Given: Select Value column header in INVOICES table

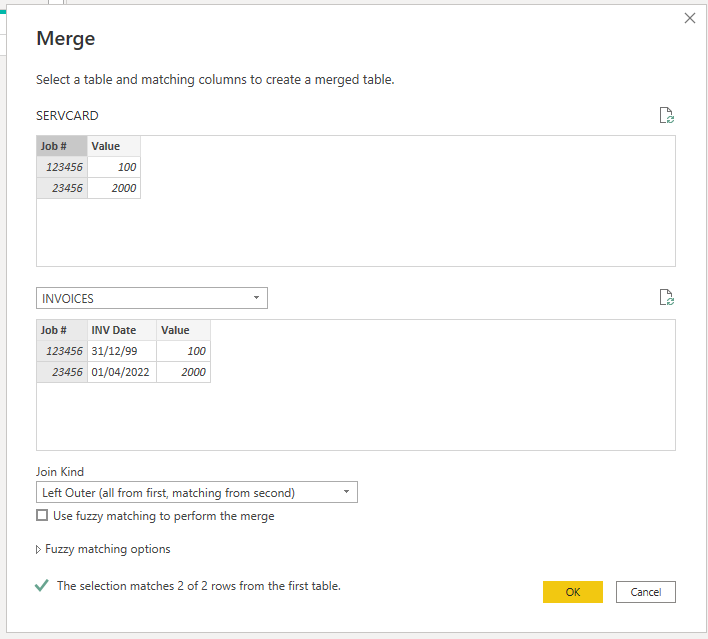Looking at the screenshot, I should (183, 330).
